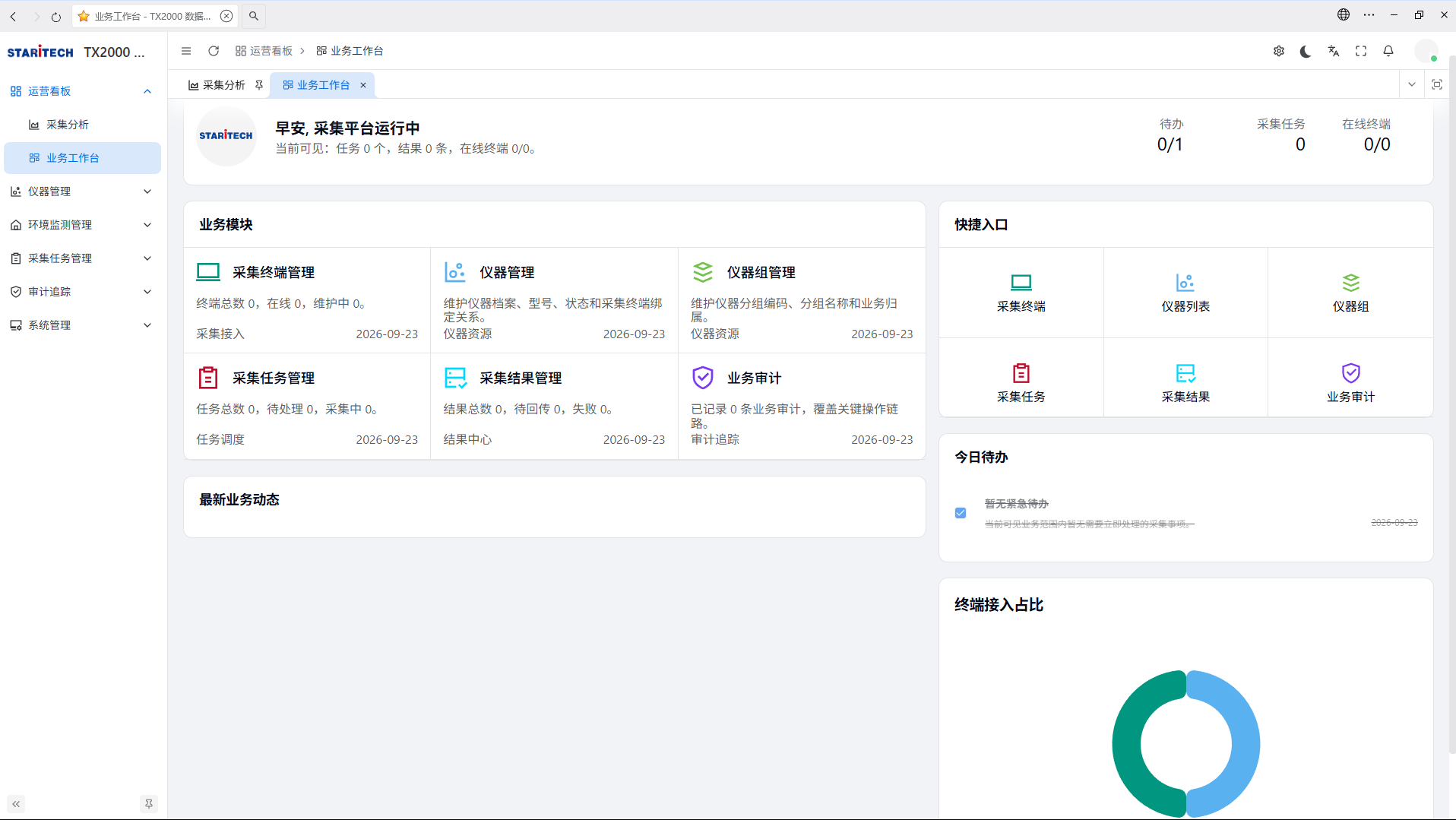The image size is (1456, 820).
Task: Maximize content area via tab bar icon
Action: (1437, 85)
